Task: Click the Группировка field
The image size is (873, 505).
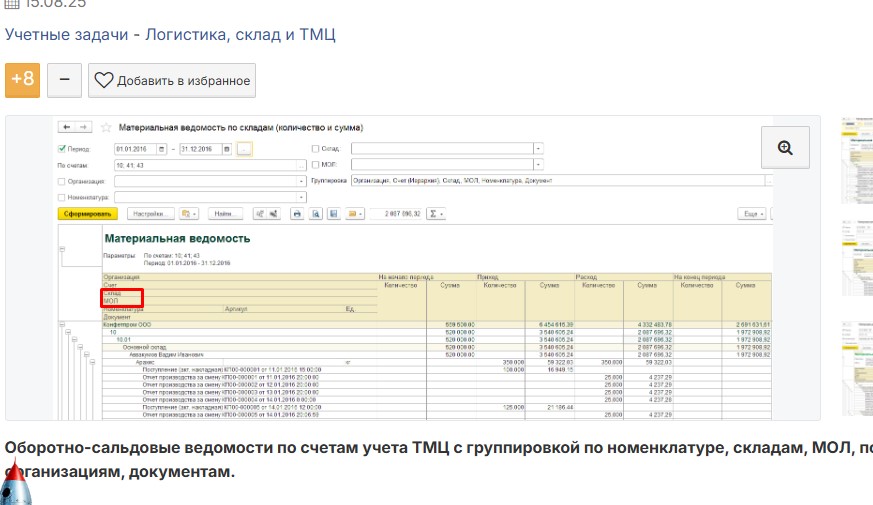Action: [x=558, y=181]
